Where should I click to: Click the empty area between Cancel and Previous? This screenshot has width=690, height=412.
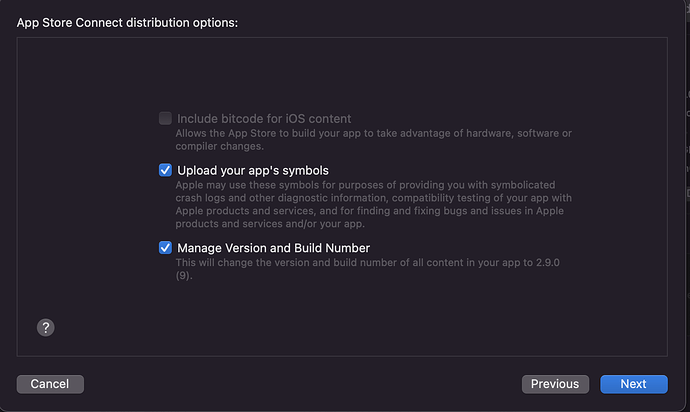300,384
